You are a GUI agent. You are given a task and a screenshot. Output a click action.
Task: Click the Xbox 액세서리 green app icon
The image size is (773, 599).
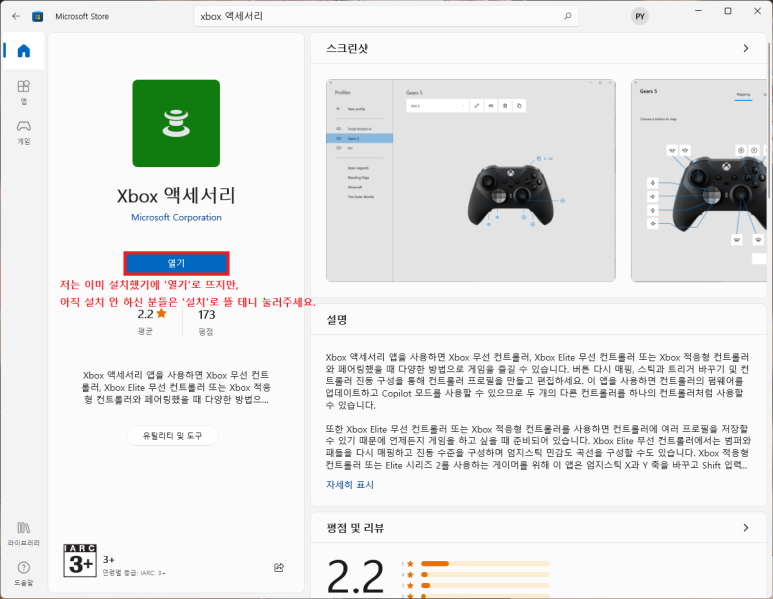pos(176,123)
